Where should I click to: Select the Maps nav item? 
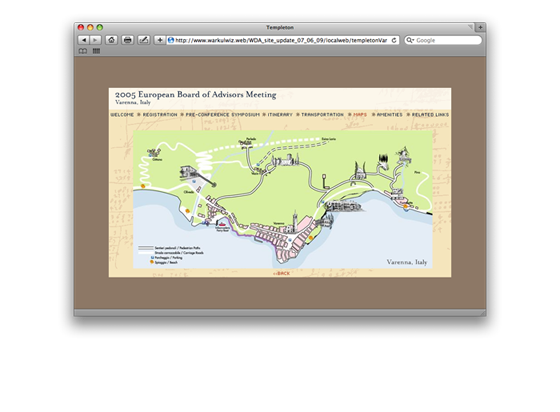(x=360, y=115)
